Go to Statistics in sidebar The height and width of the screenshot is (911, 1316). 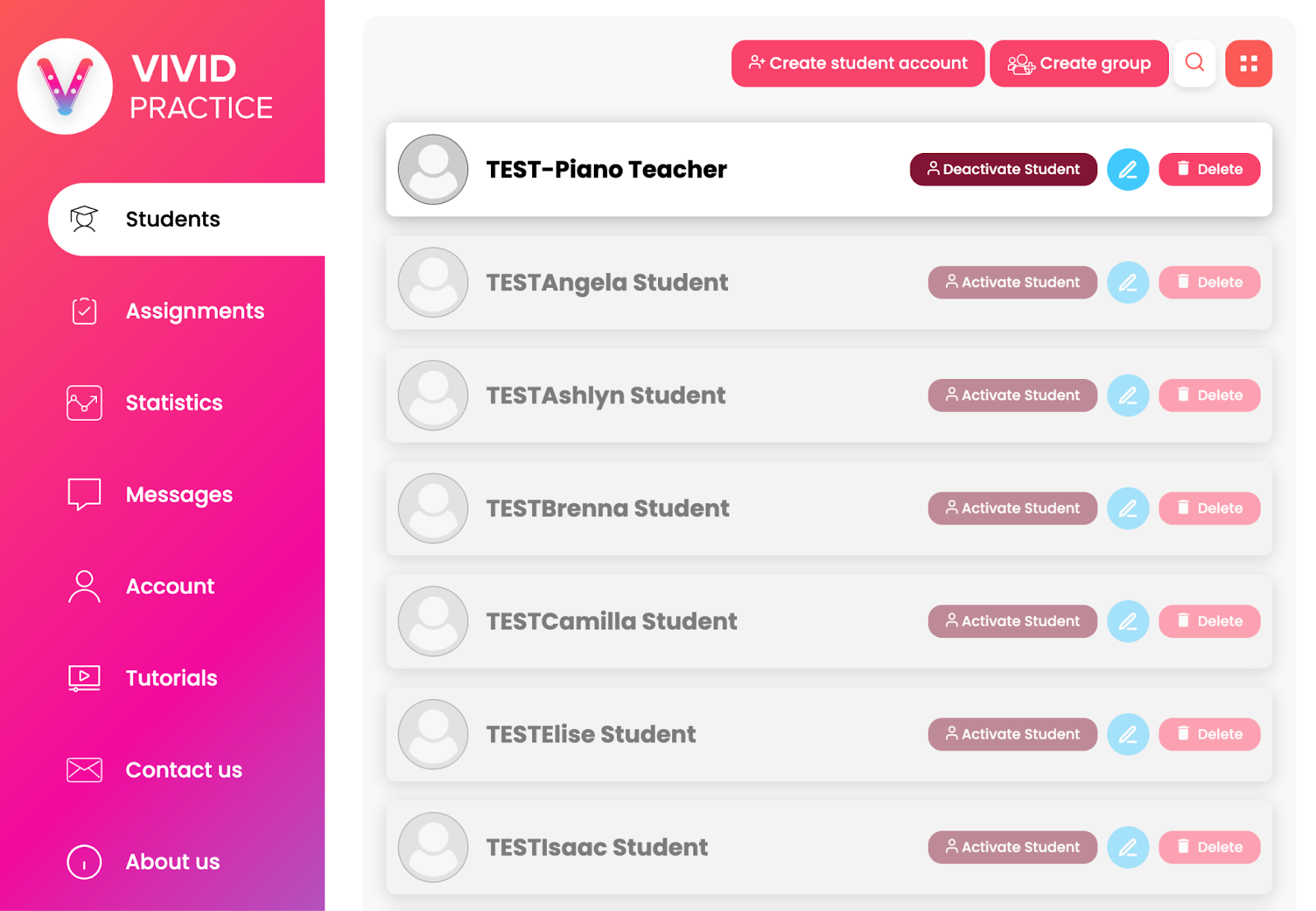coord(174,403)
